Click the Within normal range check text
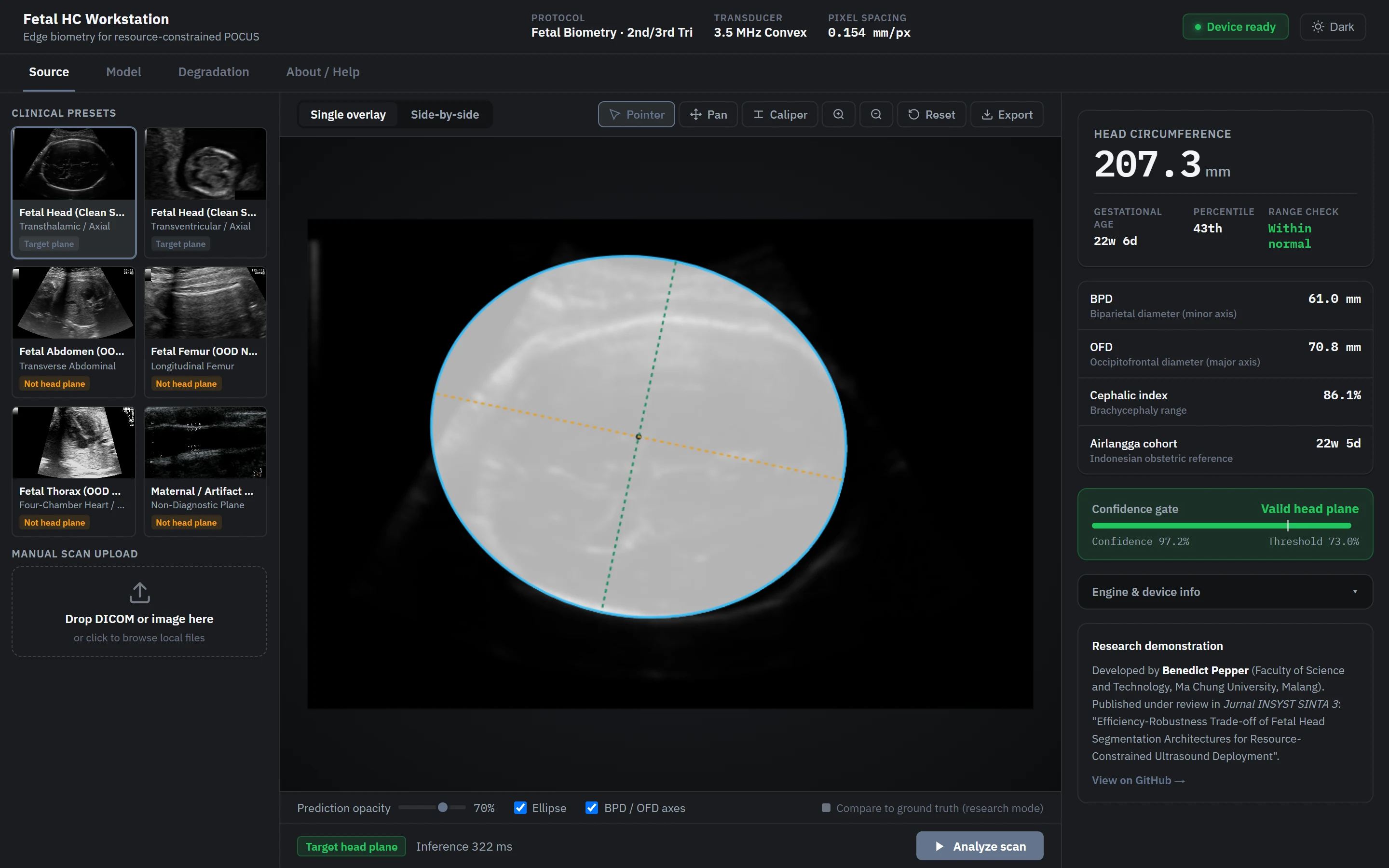Screen dimensions: 1389x868 click(x=1289, y=236)
